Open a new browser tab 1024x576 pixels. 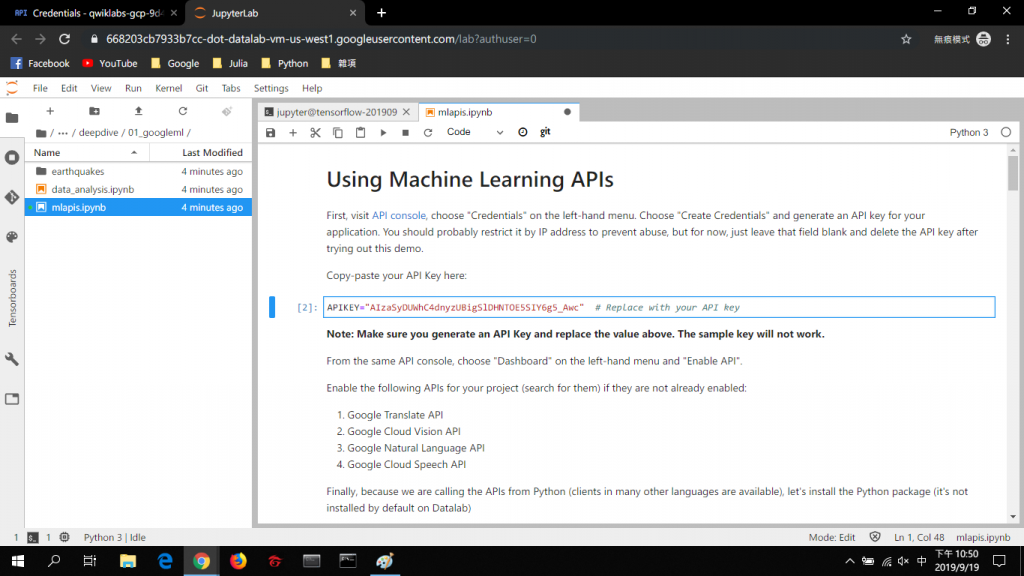(x=381, y=12)
